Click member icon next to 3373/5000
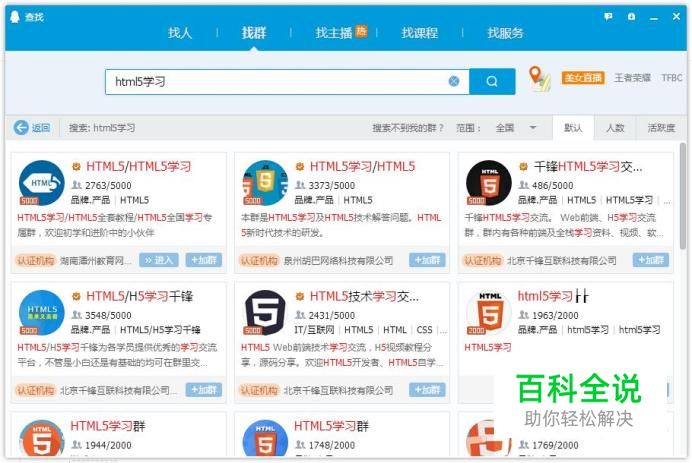This screenshot has height=463, width=692. pos(301,185)
